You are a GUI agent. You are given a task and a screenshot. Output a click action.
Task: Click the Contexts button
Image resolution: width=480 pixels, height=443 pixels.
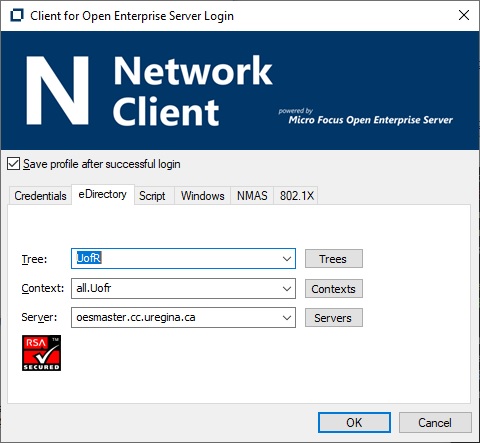(x=334, y=289)
